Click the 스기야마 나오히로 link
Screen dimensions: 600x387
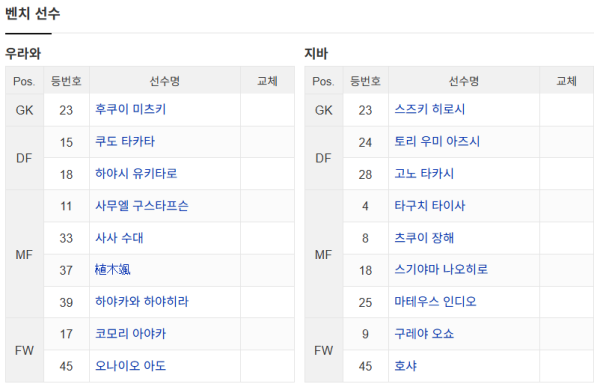[441, 270]
